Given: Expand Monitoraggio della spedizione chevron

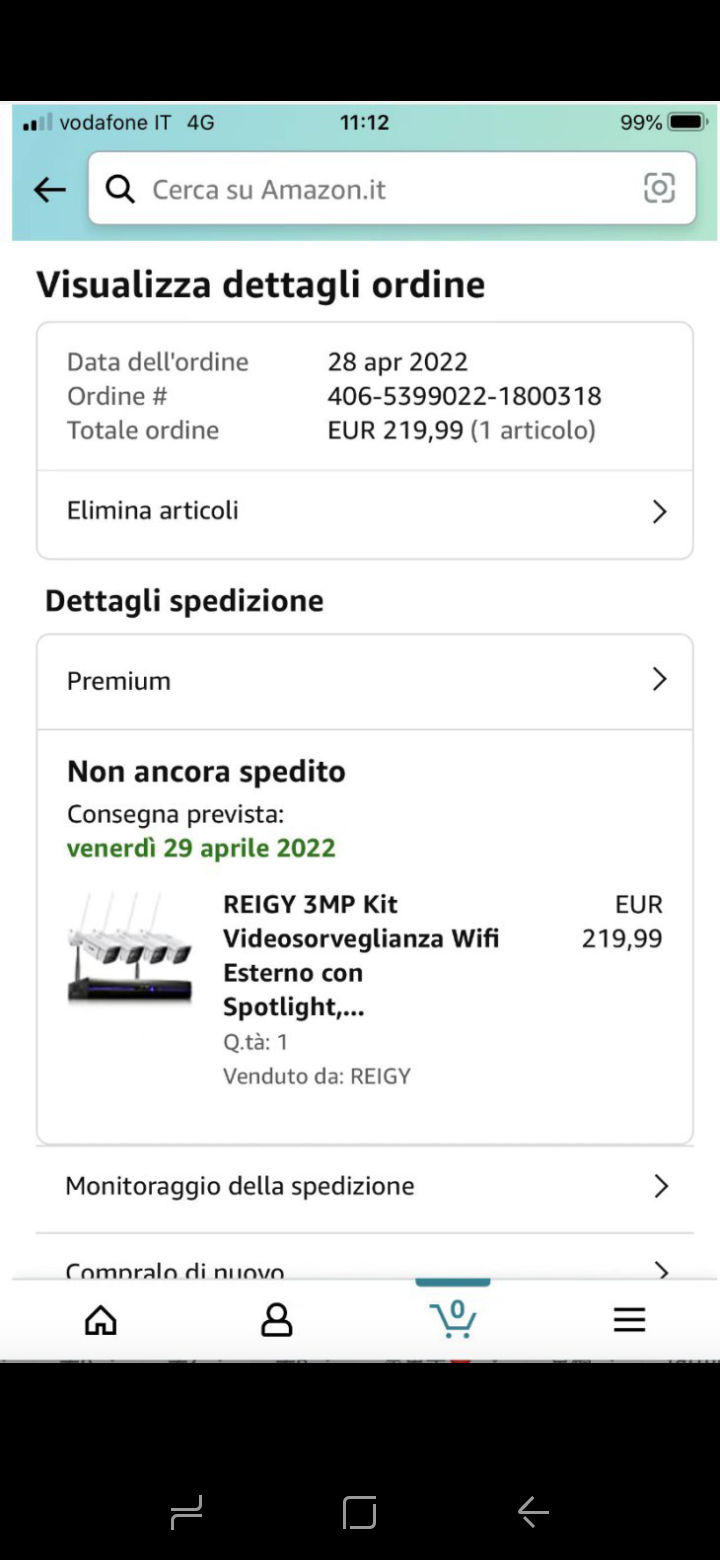Looking at the screenshot, I should point(660,1186).
